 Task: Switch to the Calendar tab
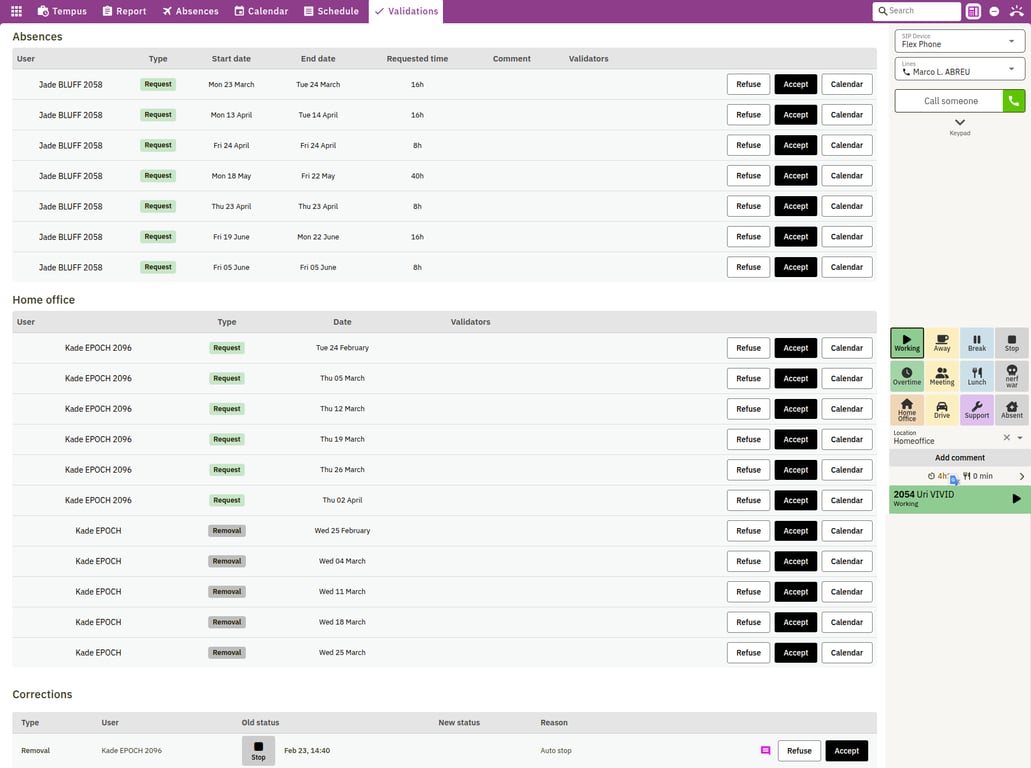[261, 11]
